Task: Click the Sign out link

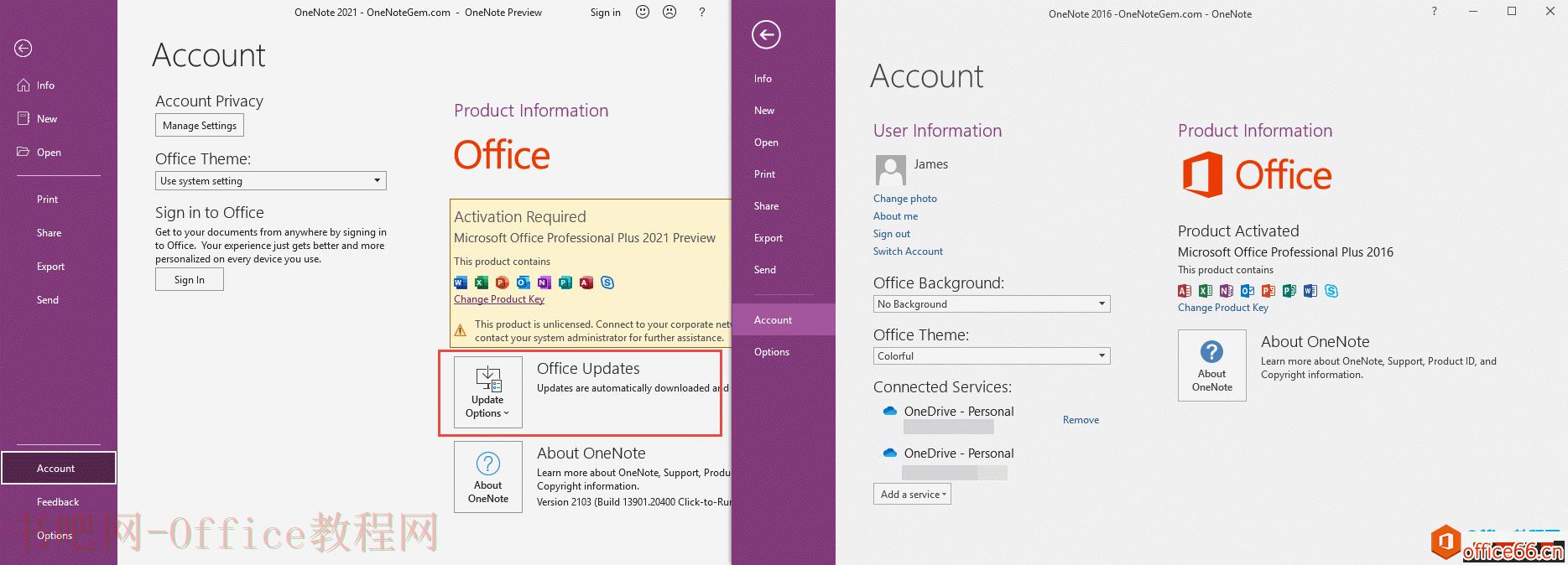Action: coord(892,234)
